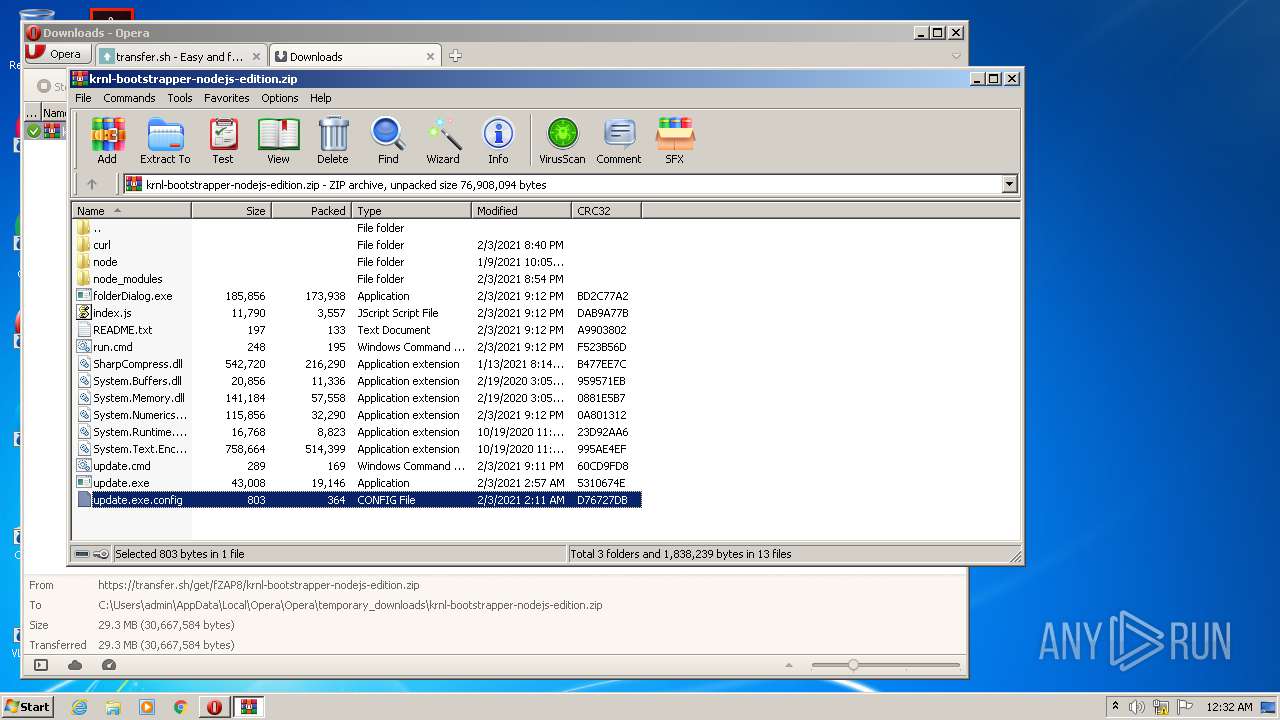Select folderDialog.exe file

132,296
